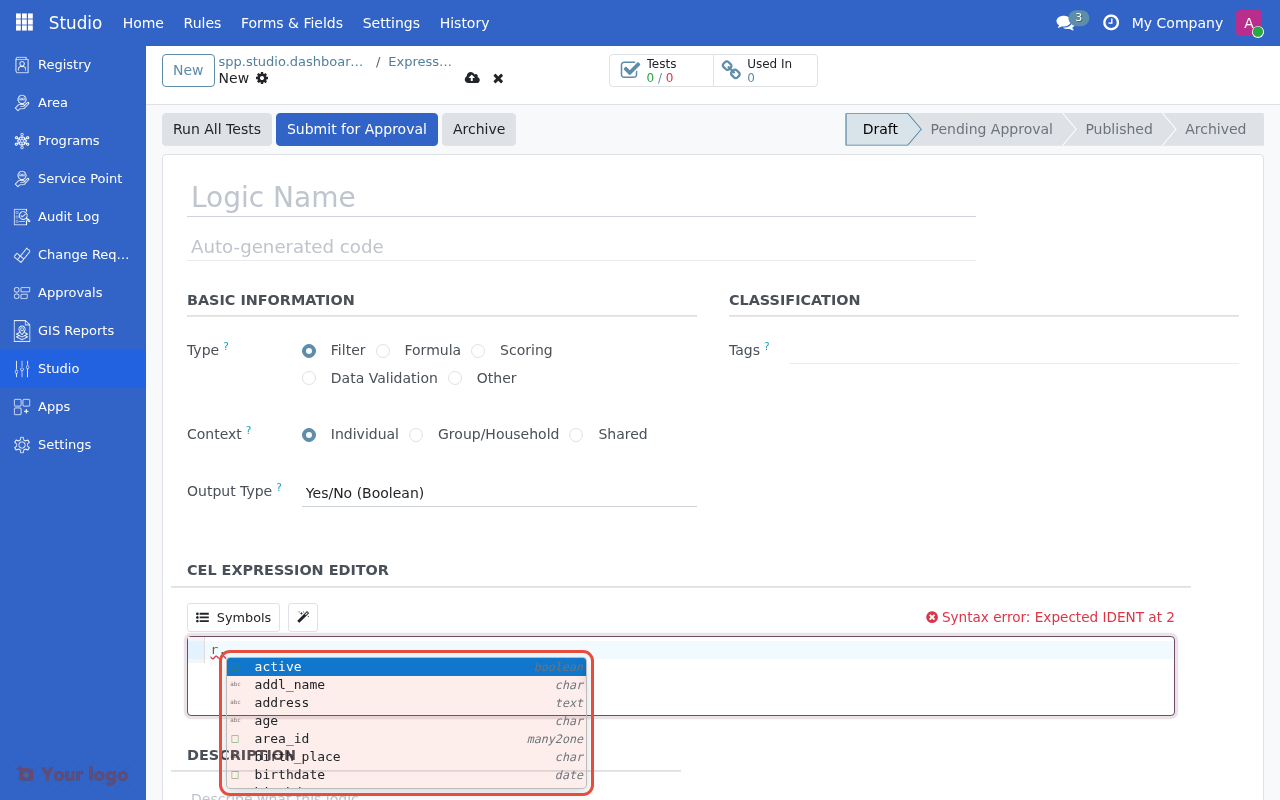
Task: Choose Group/Household context
Action: point(416,435)
